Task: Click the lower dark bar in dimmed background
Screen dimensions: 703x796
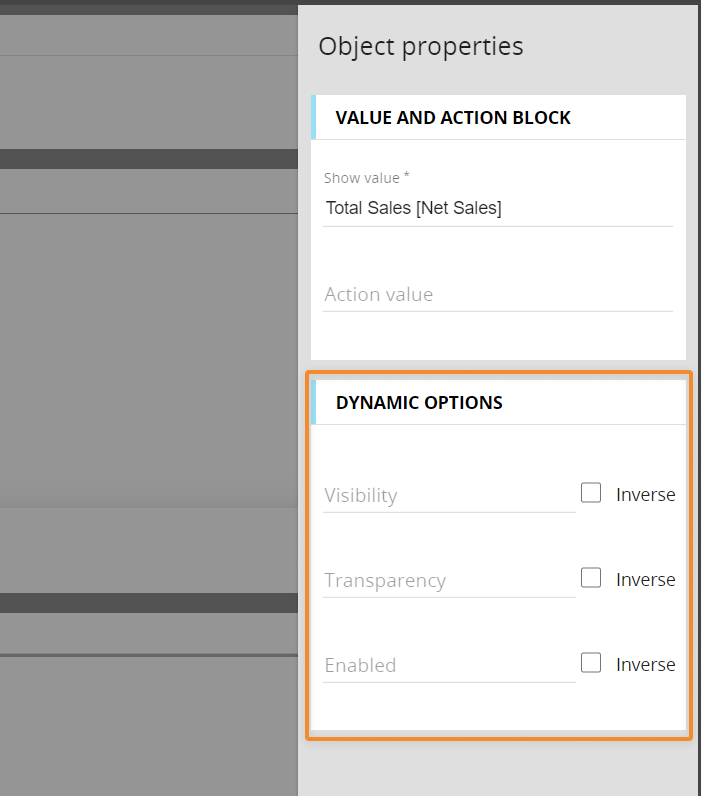Action: pyautogui.click(x=149, y=603)
